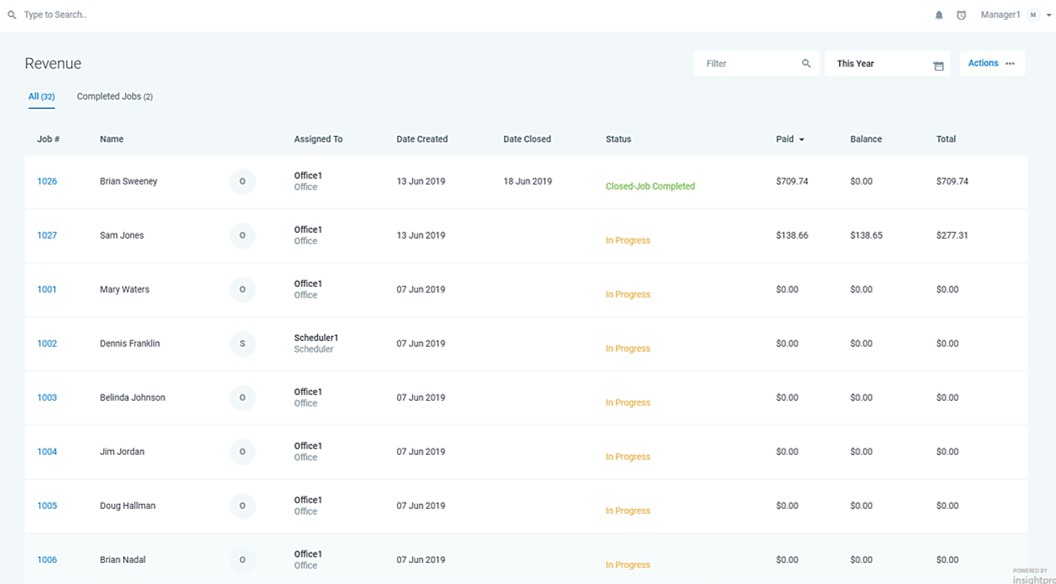Click the name Dennis Franklin
The image size is (1056, 584).
click(130, 344)
